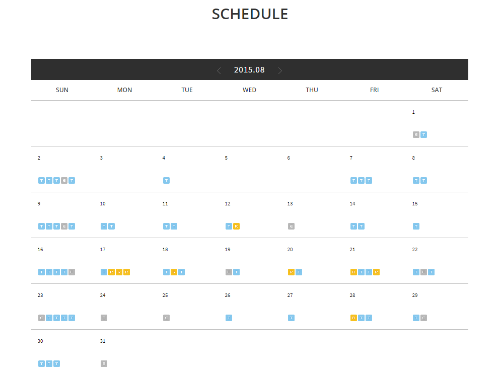Image resolution: width=500 pixels, height=374 pixels.
Task: Open the orange event icon on August 28
Action: pos(353,318)
